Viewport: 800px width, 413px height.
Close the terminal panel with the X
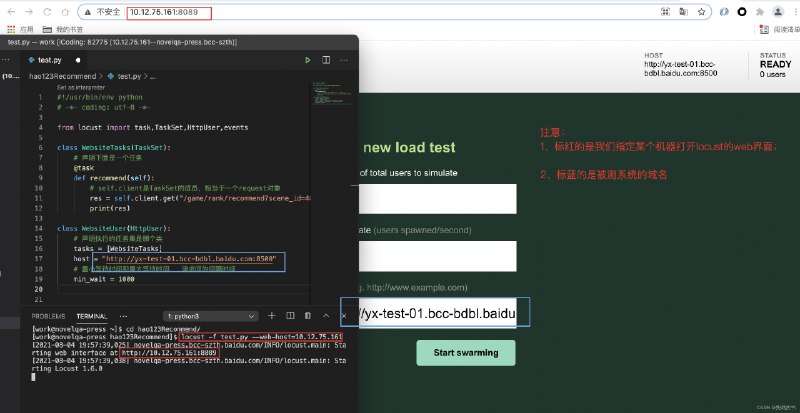click(343, 315)
